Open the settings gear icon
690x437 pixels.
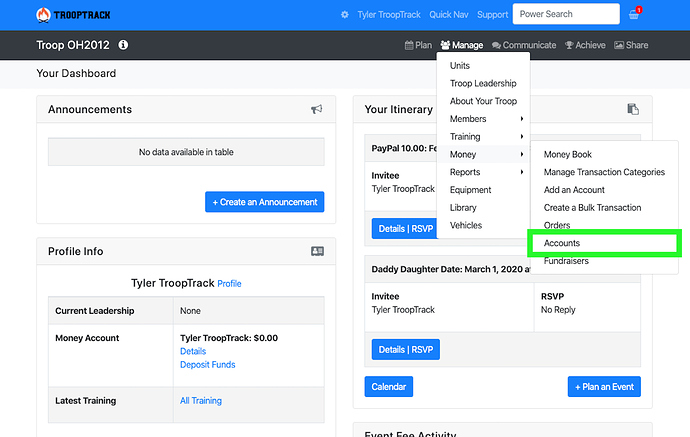click(345, 15)
